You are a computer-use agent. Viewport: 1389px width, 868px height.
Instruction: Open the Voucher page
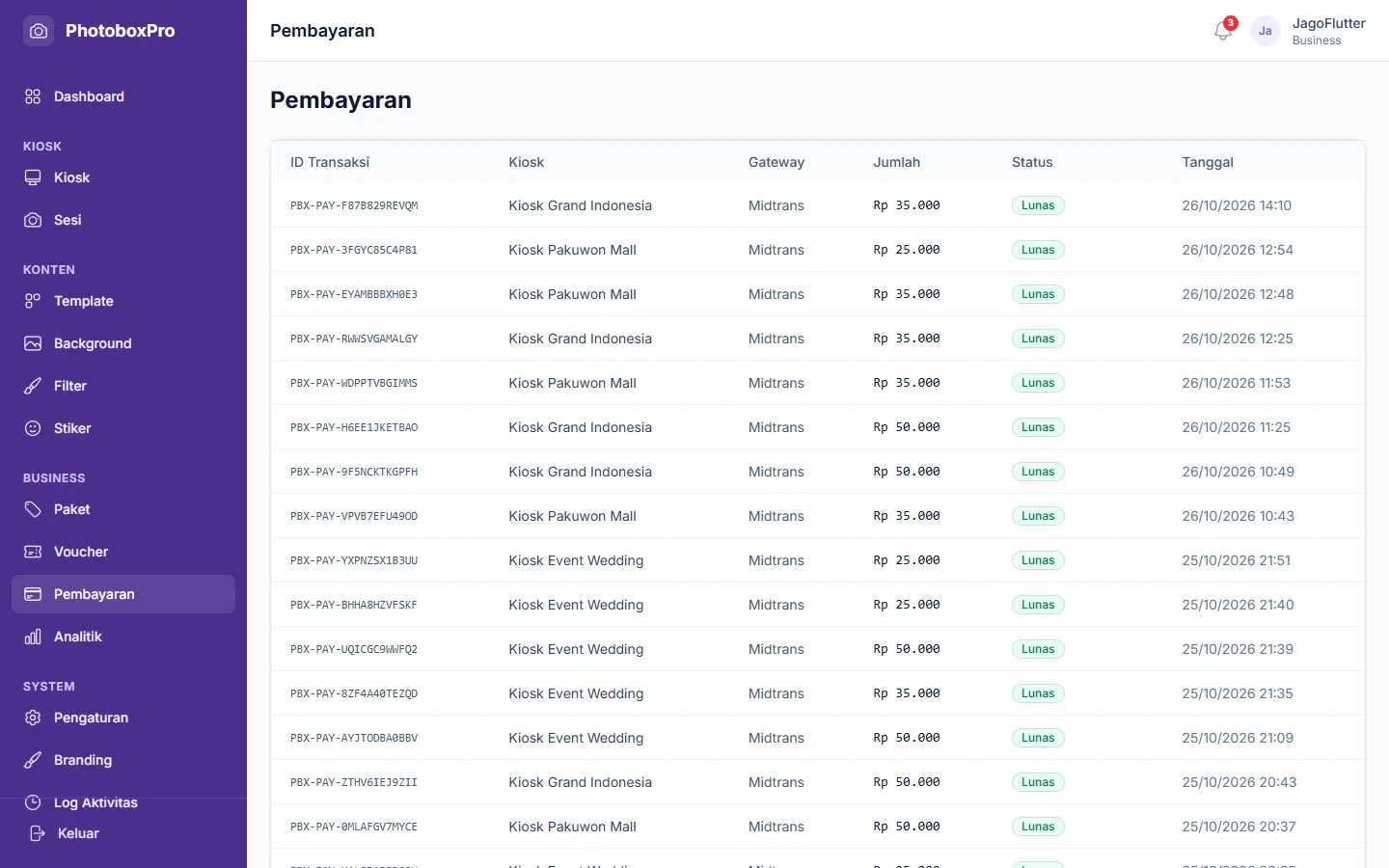[123, 552]
